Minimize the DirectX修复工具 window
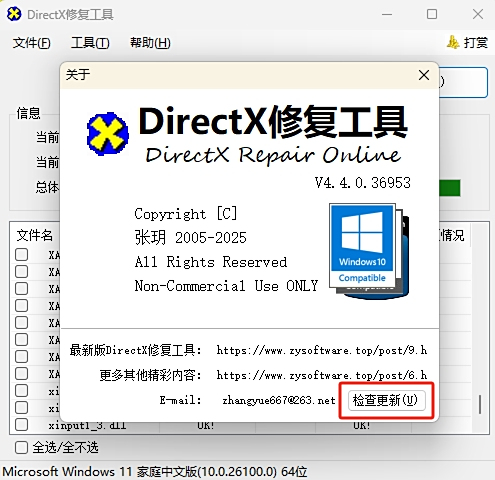The height and width of the screenshot is (480, 495). [387, 14]
